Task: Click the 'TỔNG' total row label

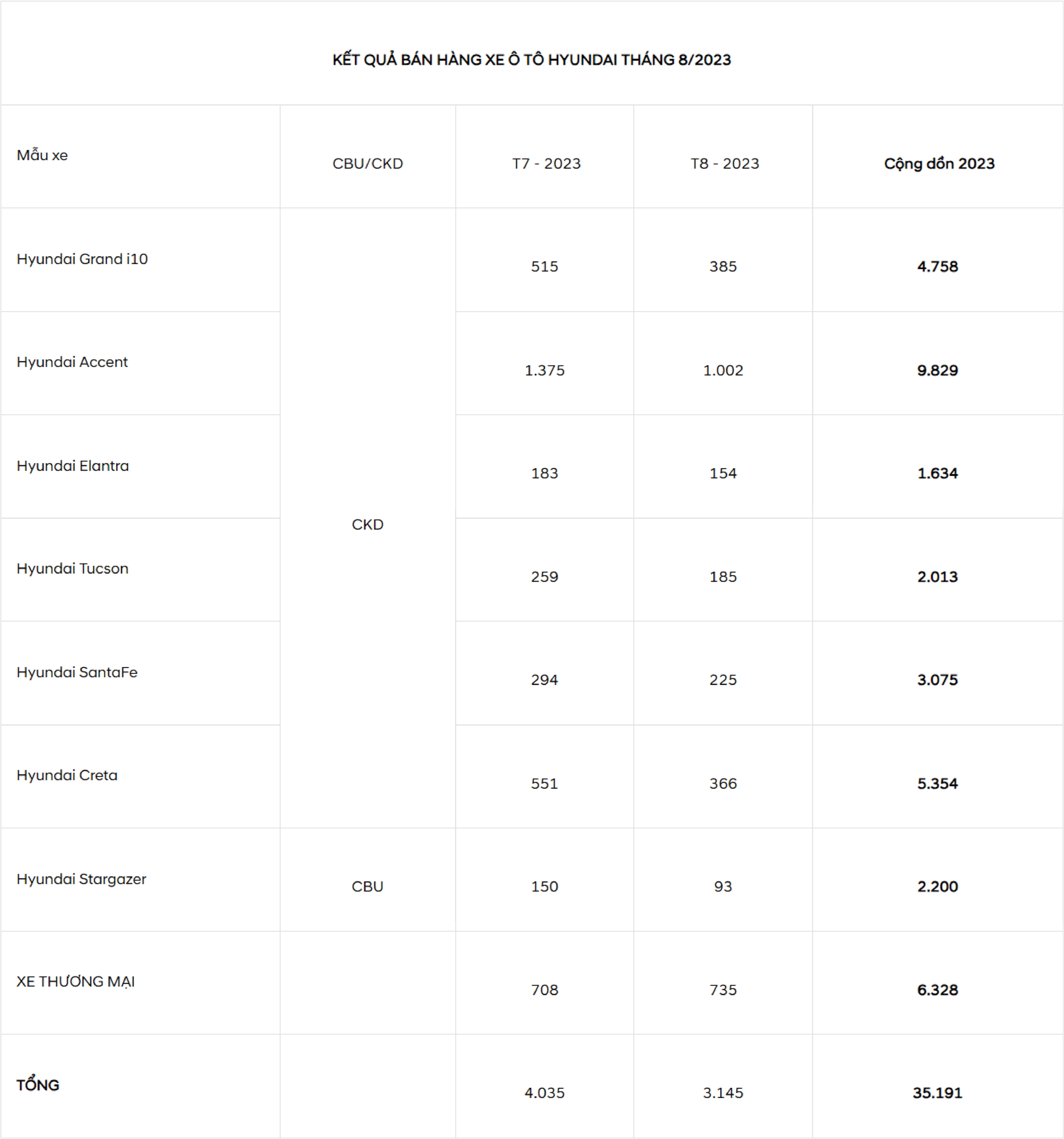Action: pos(38,1085)
